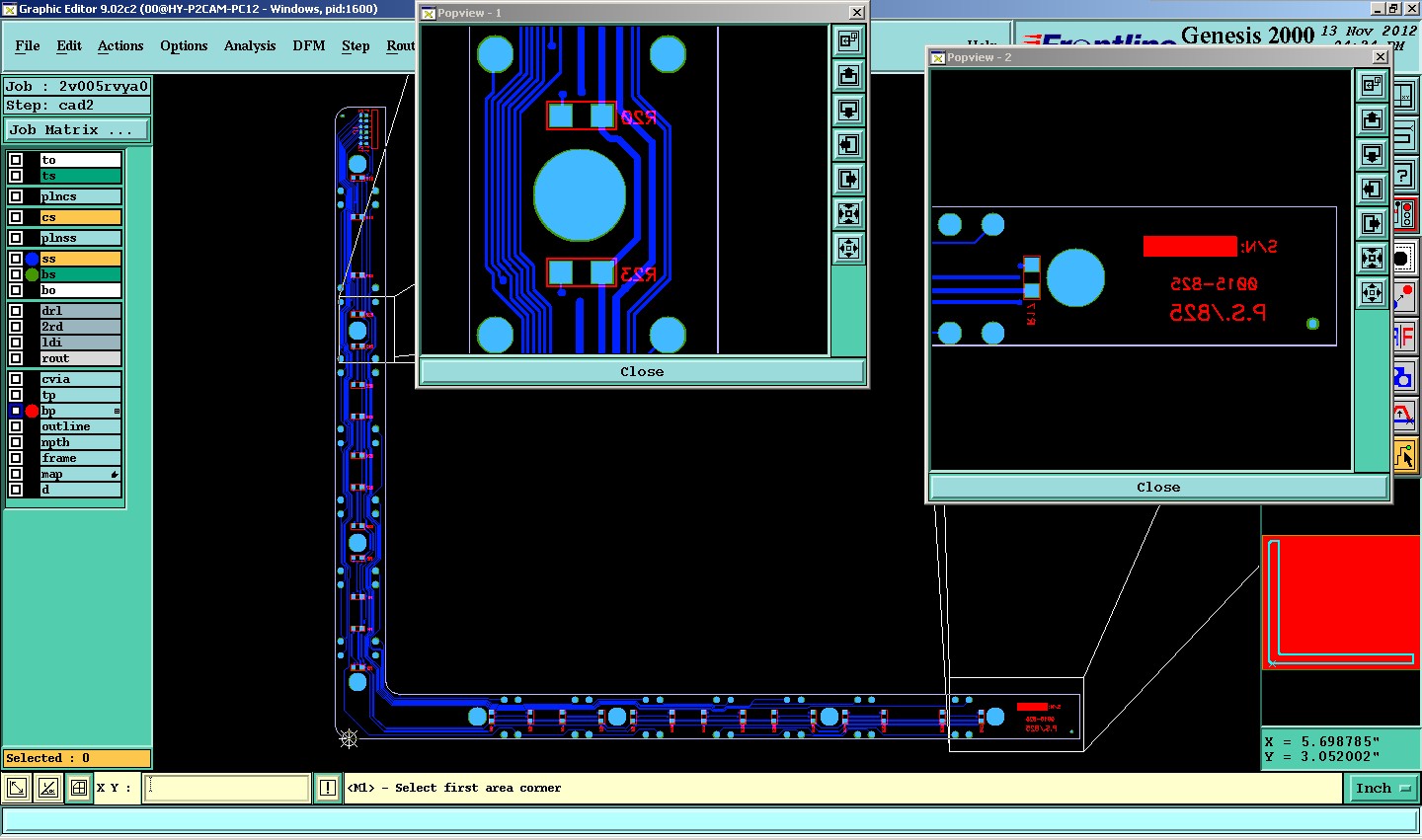Zoom in with Popview 2 inward-arrows icon

click(x=1372, y=258)
